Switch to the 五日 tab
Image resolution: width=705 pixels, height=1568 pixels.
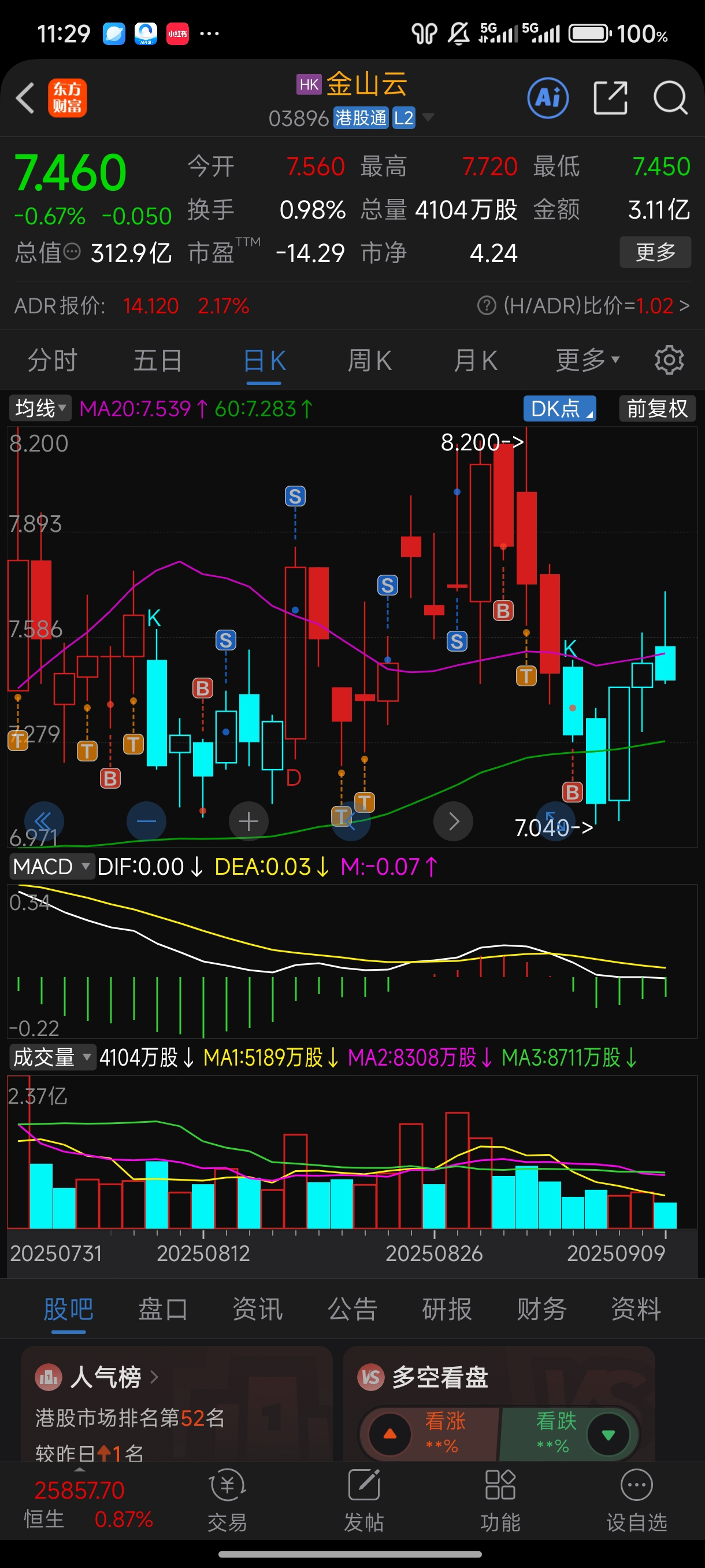coord(158,360)
